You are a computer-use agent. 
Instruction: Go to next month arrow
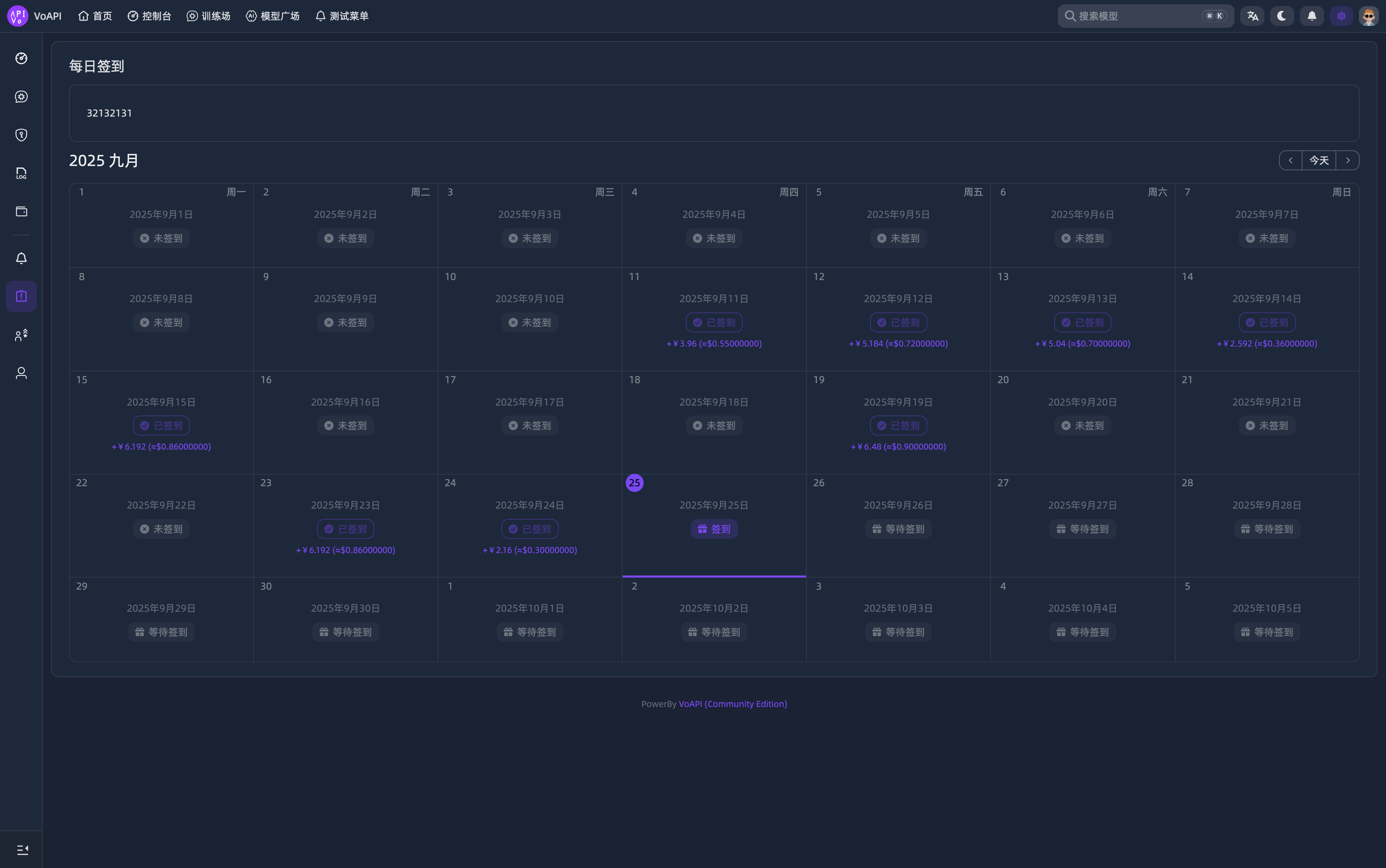[x=1348, y=160]
